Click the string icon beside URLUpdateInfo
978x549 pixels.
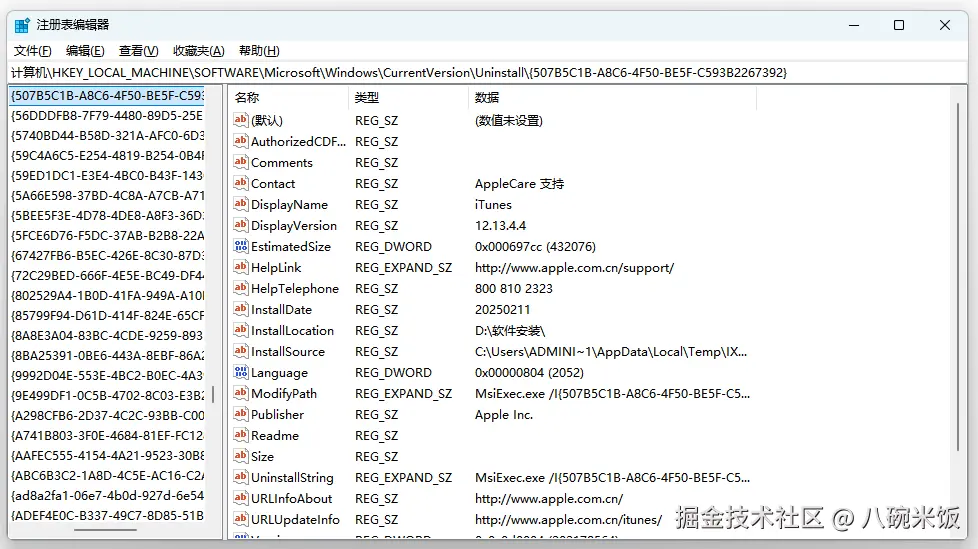[x=241, y=519]
